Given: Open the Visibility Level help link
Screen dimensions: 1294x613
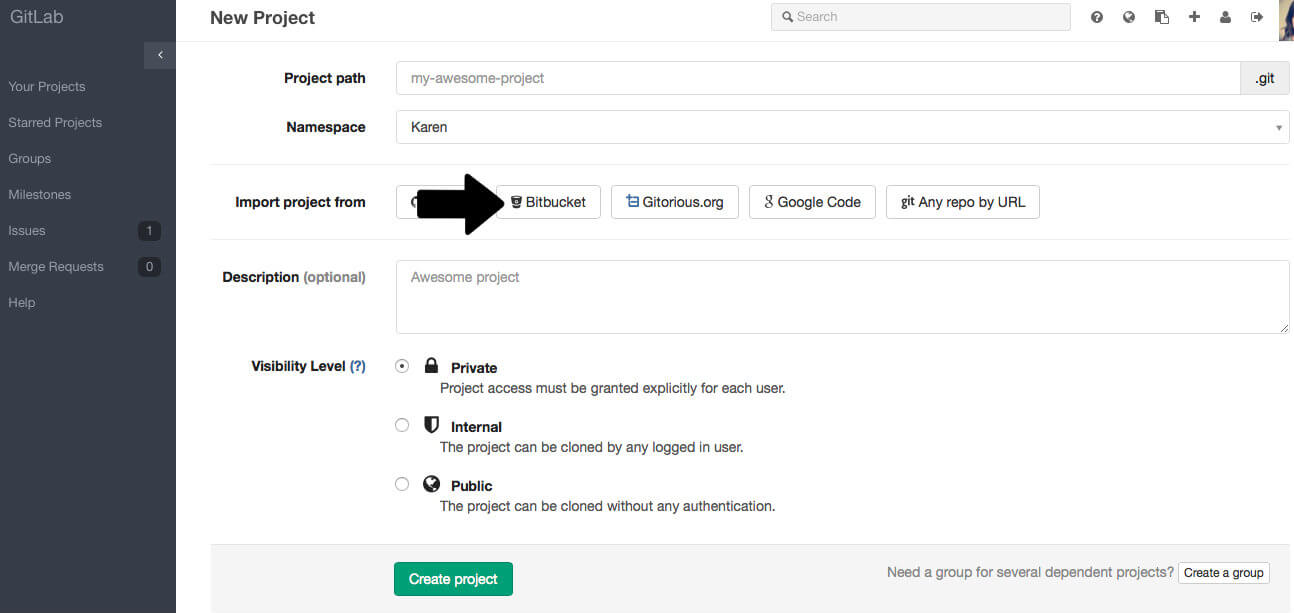Looking at the screenshot, I should tap(359, 365).
